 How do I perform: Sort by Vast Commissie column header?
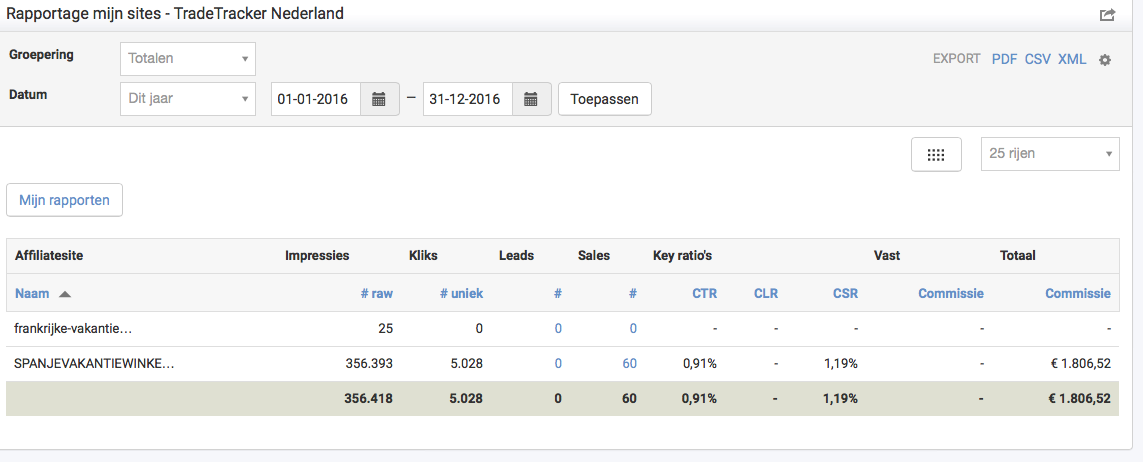[x=951, y=294]
